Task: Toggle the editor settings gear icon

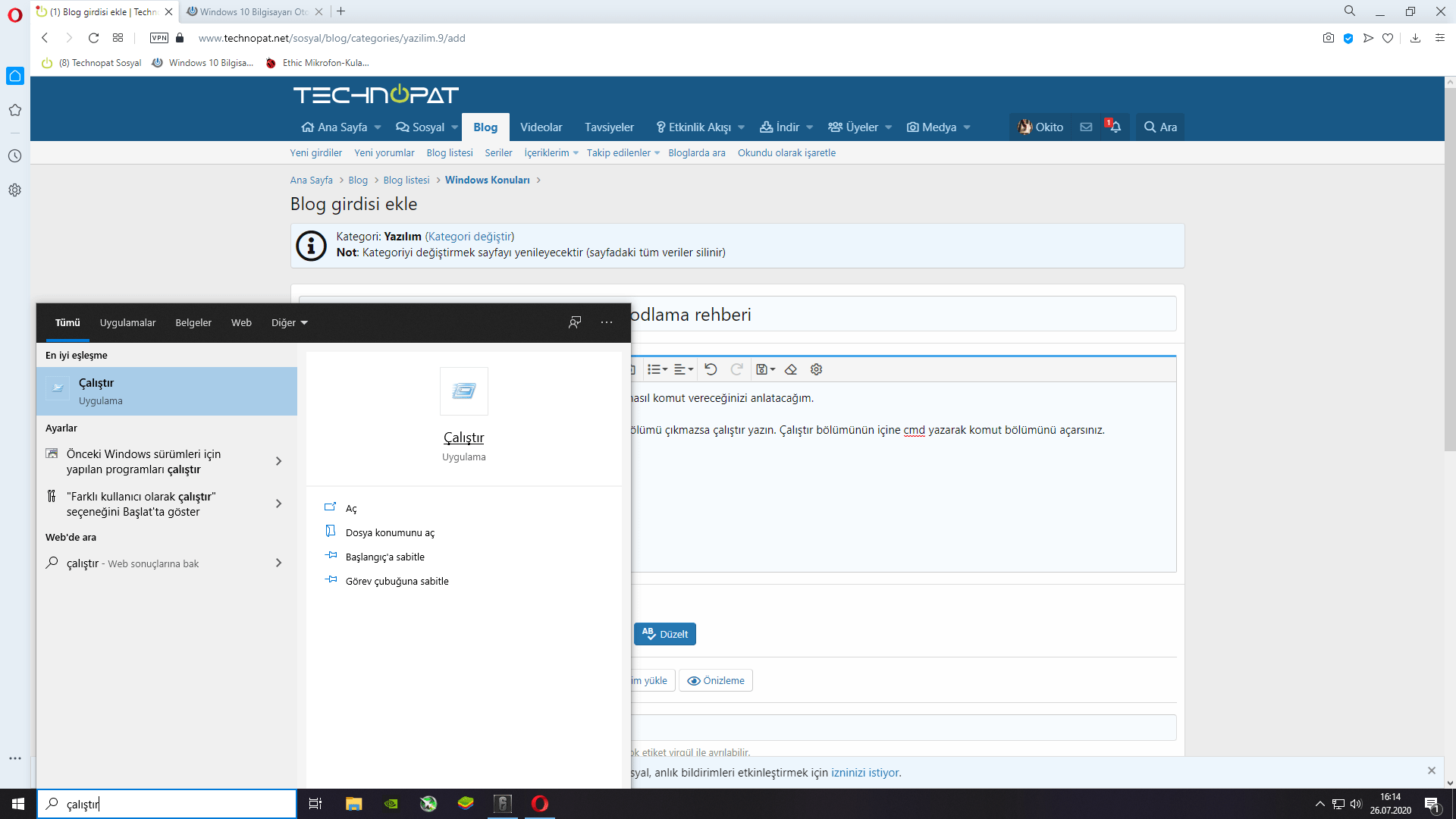Action: click(816, 369)
